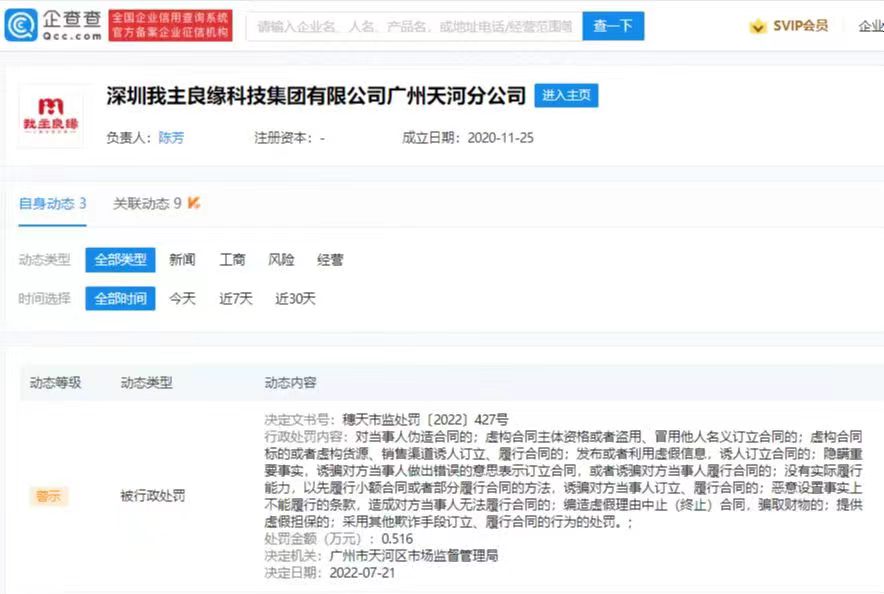Click the VIP badge next to 关联动态

193,203
